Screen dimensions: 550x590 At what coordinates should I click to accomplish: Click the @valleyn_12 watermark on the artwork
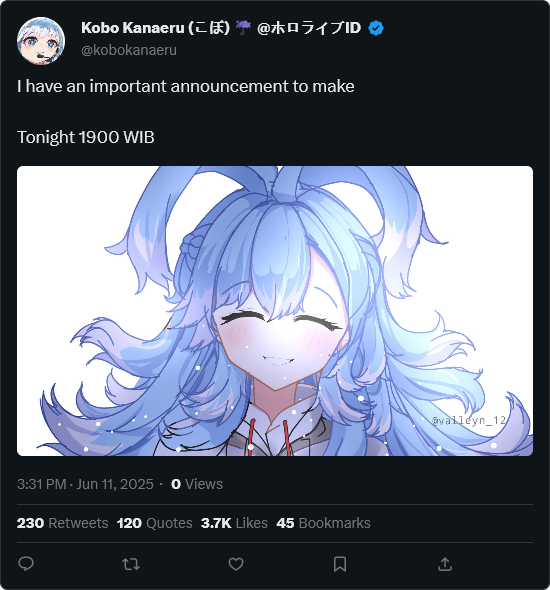[469, 420]
